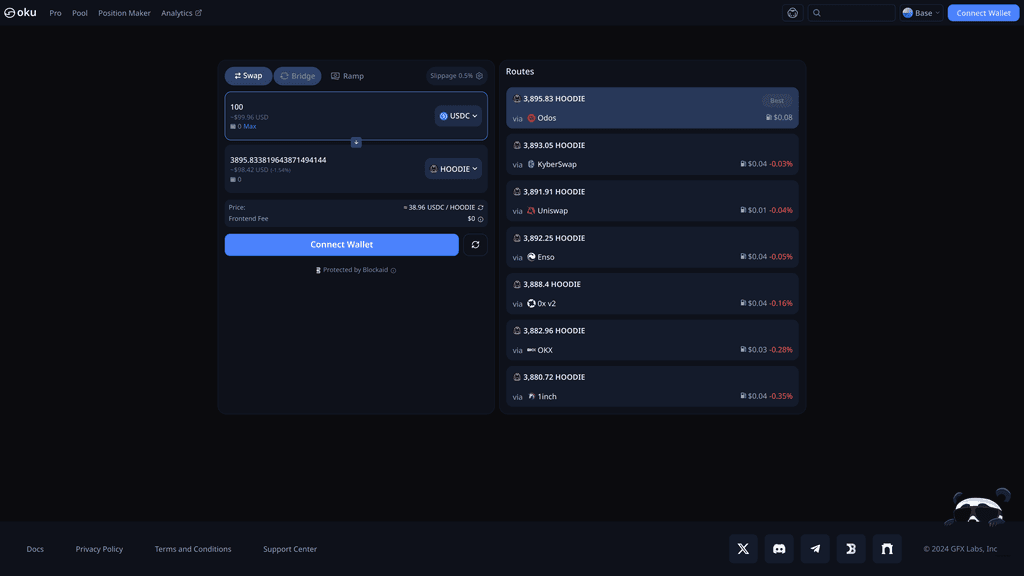Open the Docs footer link
The width and height of the screenshot is (1024, 576).
tap(35, 549)
